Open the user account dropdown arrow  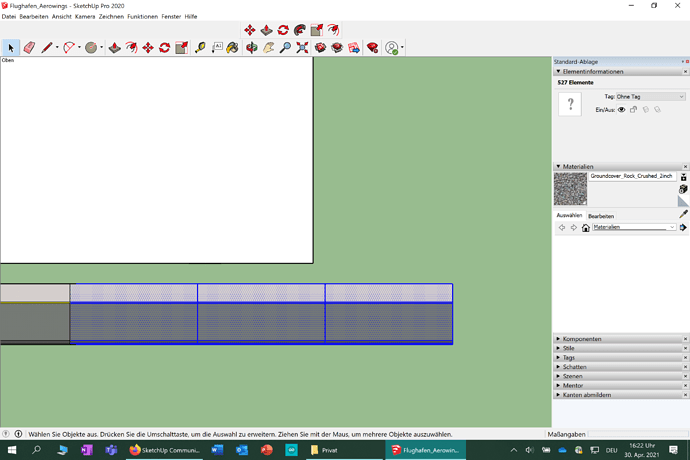[402, 48]
